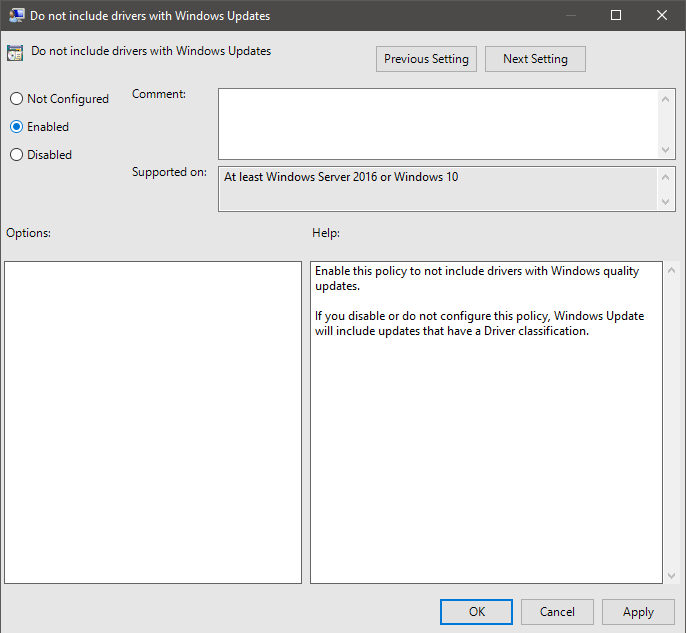The width and height of the screenshot is (686, 633).
Task: Click the 'Options:' label
Action: pyautogui.click(x=28, y=233)
